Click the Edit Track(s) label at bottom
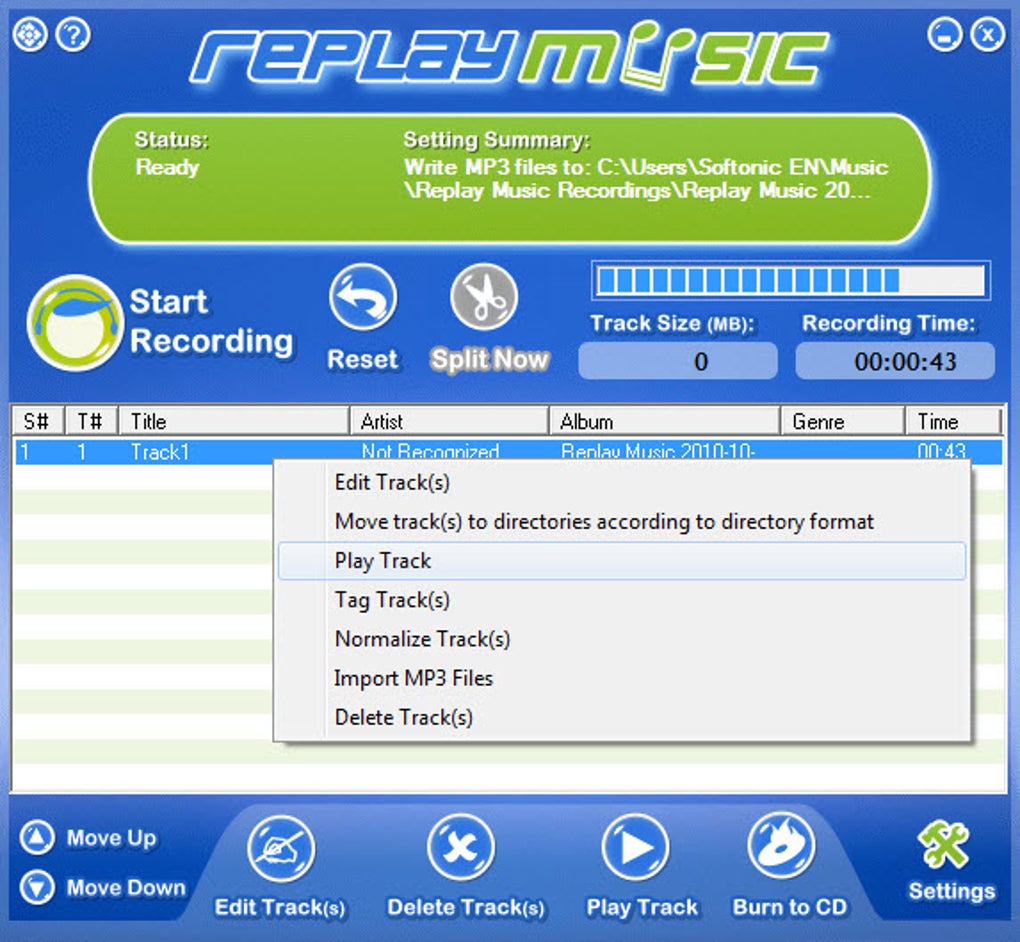The height and width of the screenshot is (942, 1020). click(280, 908)
